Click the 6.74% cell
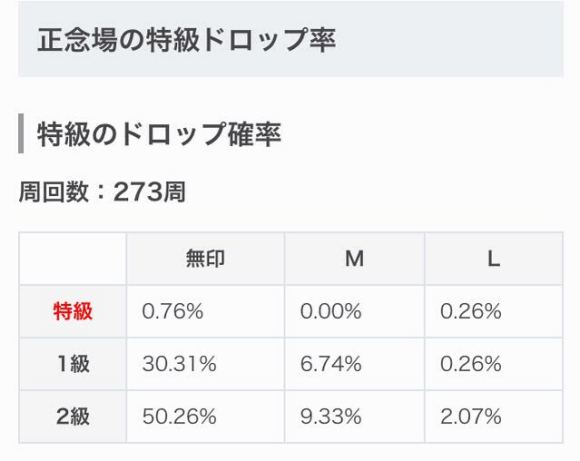The image size is (580, 461). coord(355,364)
